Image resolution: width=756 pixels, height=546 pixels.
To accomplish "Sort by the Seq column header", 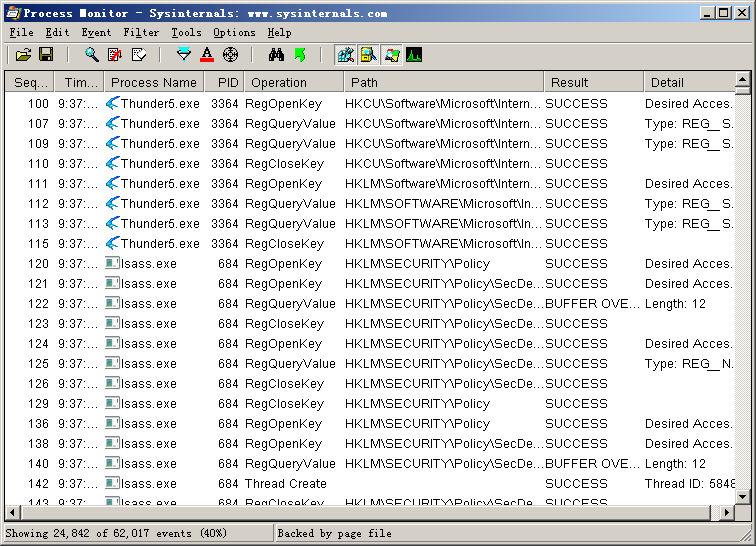I will coord(30,82).
